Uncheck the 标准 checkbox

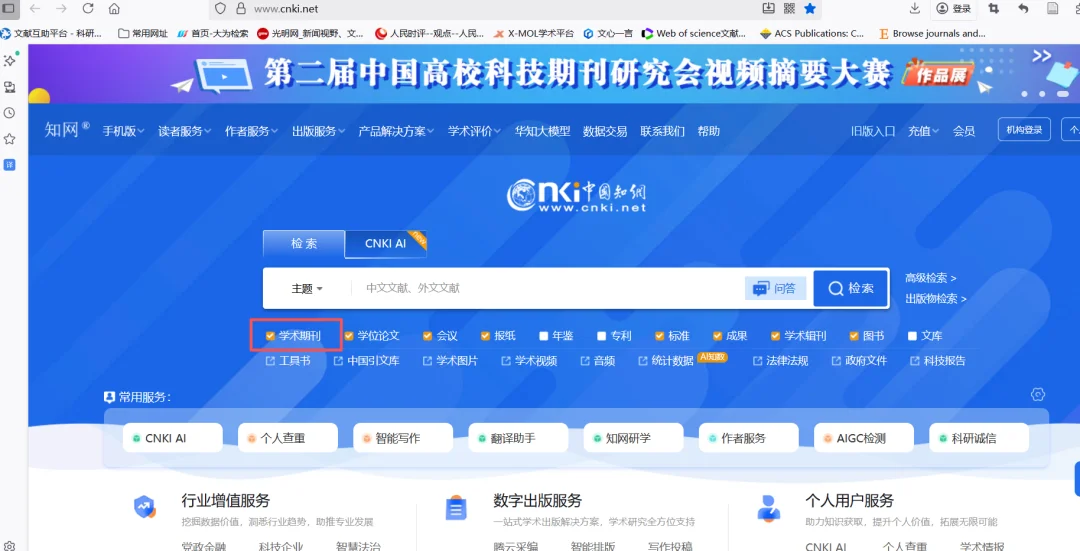(659, 336)
